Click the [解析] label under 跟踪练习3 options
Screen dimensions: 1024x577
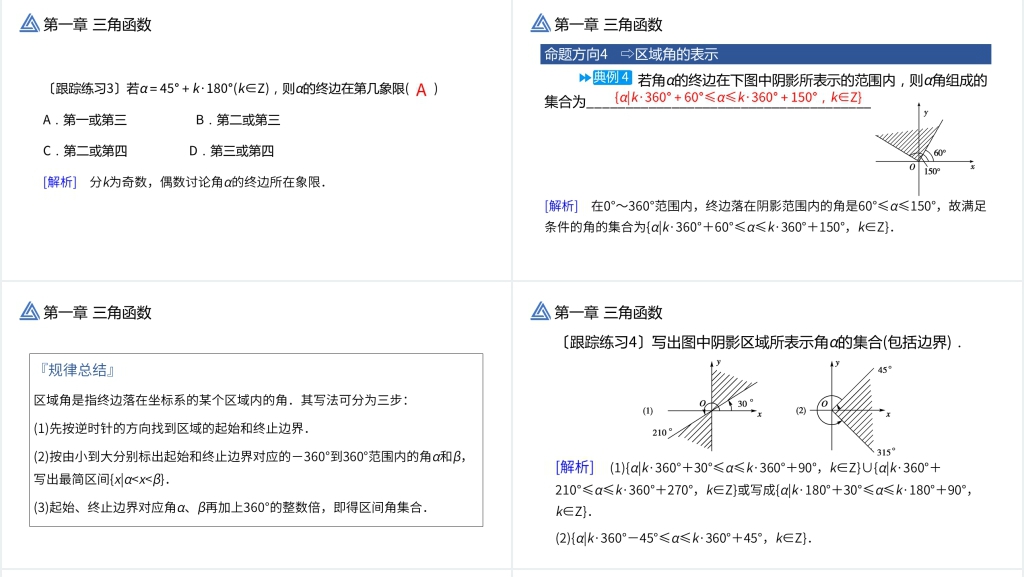59,182
